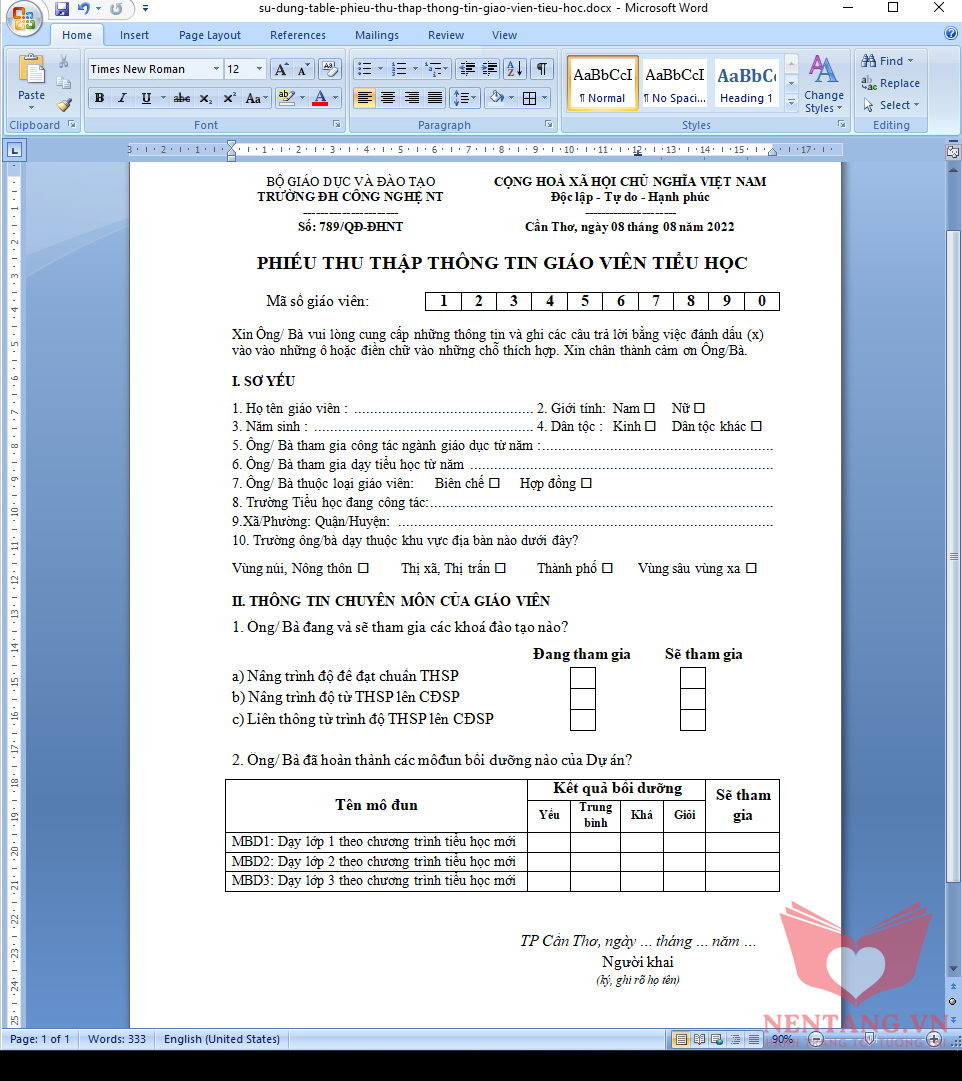The image size is (962, 1081).
Task: Open the Times New Roman font dropdown
Action: click(x=216, y=69)
